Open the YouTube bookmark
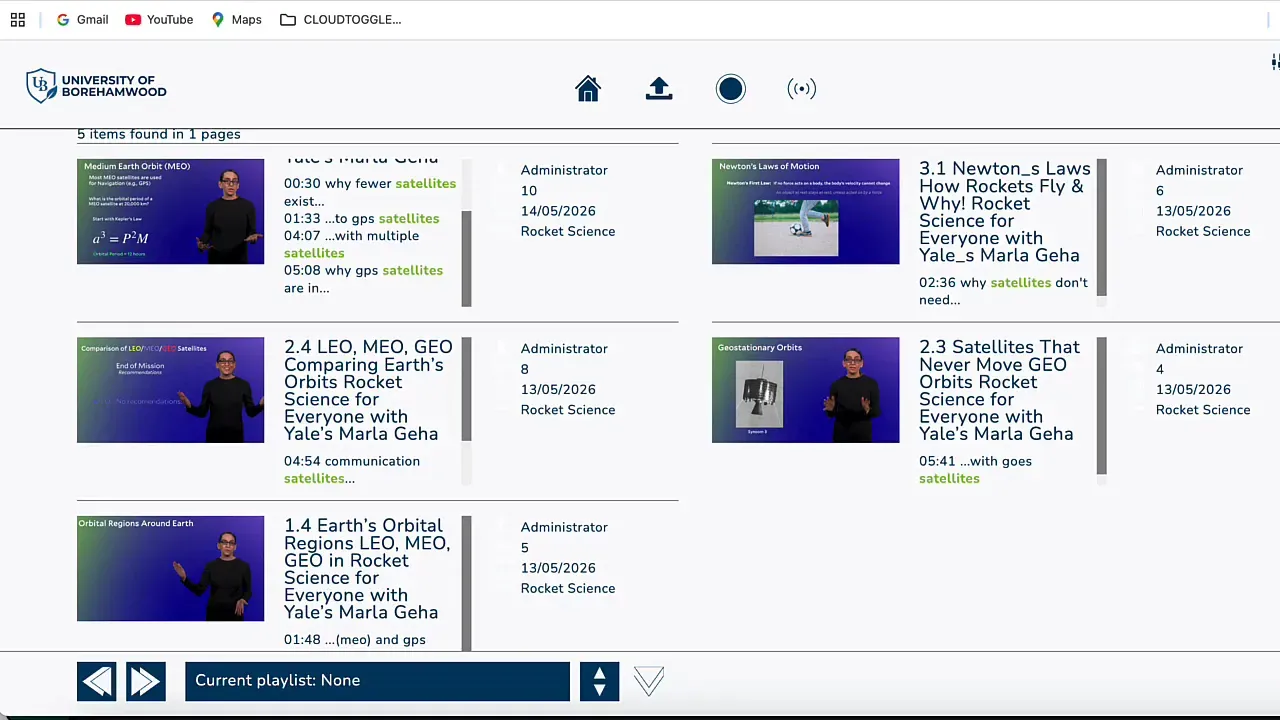Screen dimensions: 1280x720 pos(159,19)
